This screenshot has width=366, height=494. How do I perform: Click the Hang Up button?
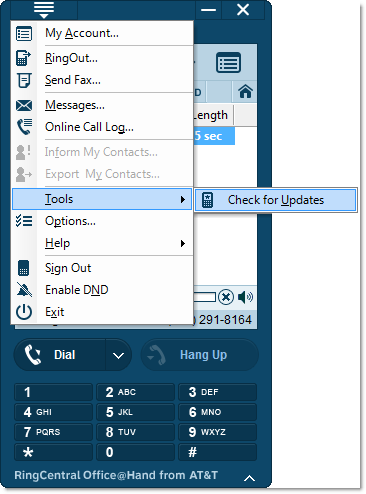200,355
